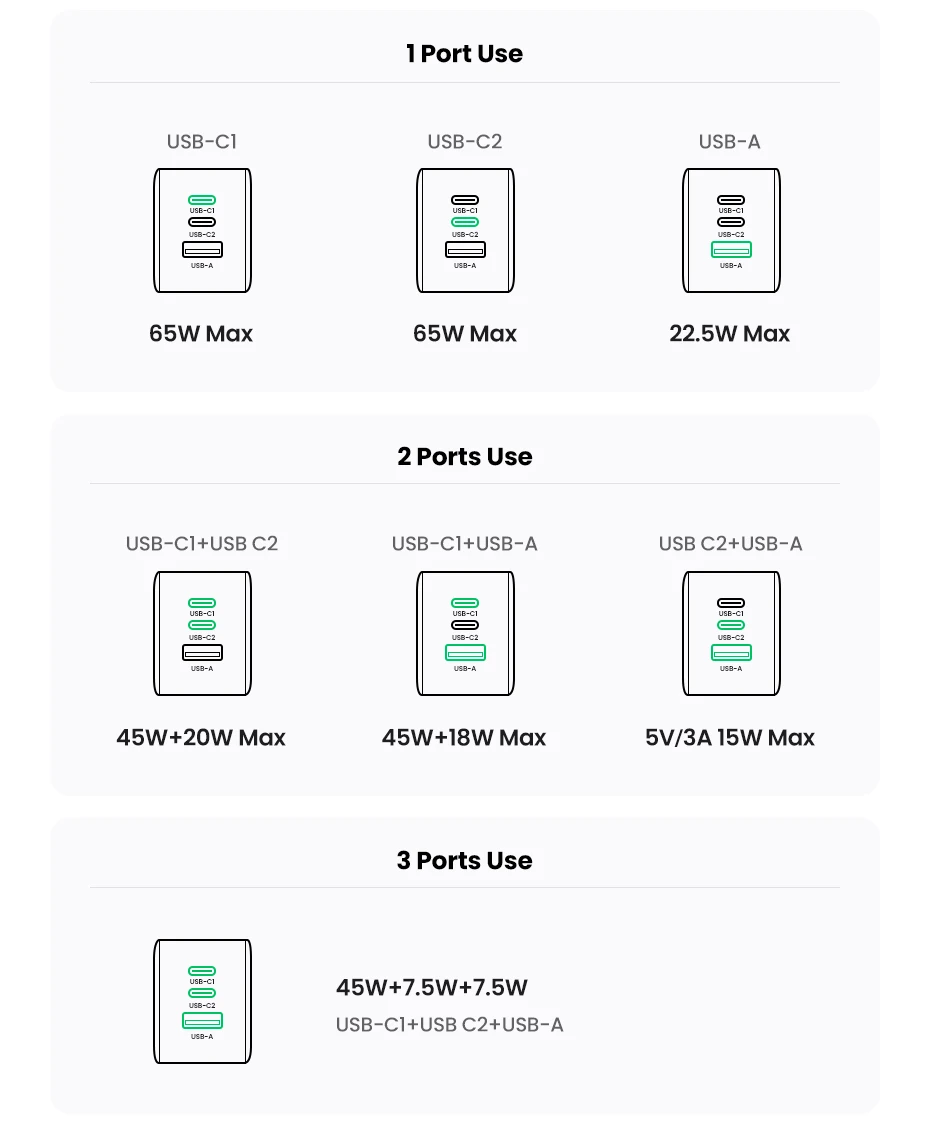The height and width of the screenshot is (1144, 930).
Task: Select the charger diagram above 45W+18W Max
Action: pyautogui.click(x=465, y=634)
